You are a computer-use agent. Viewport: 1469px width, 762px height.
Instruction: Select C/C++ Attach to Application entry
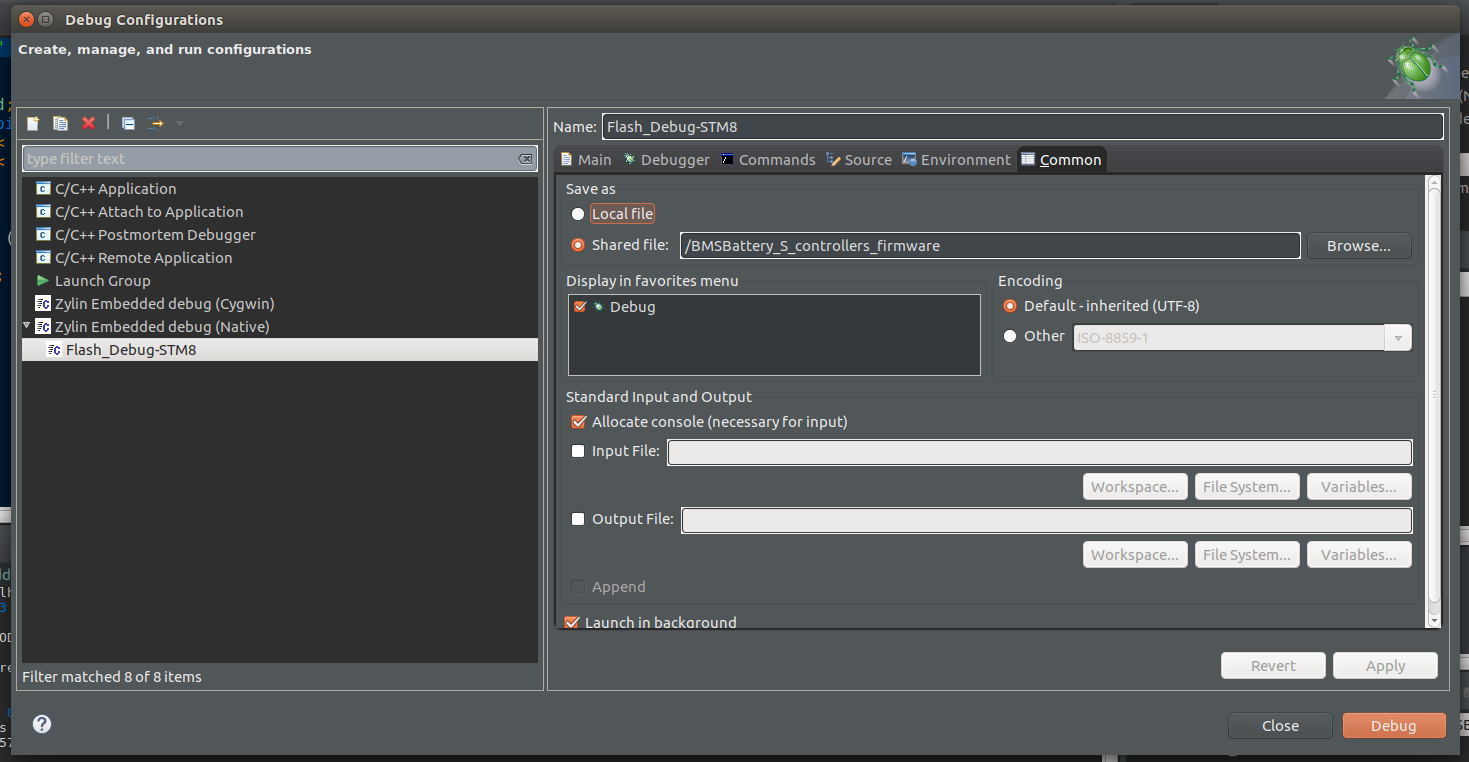point(149,212)
